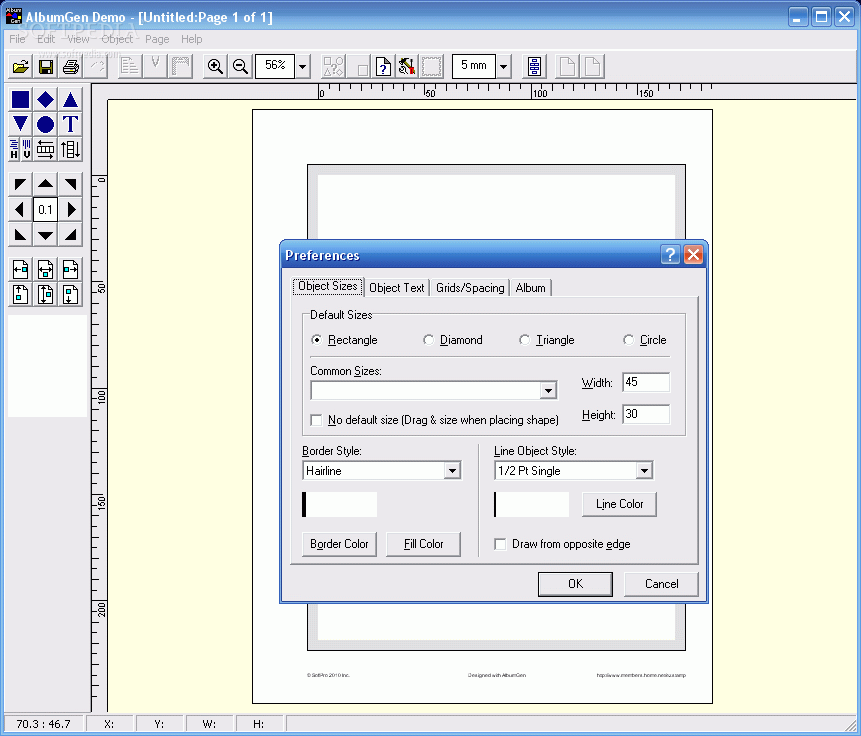Click the center horizontally on page icon
Viewport: 861px width, 736px height.
pos(46,269)
